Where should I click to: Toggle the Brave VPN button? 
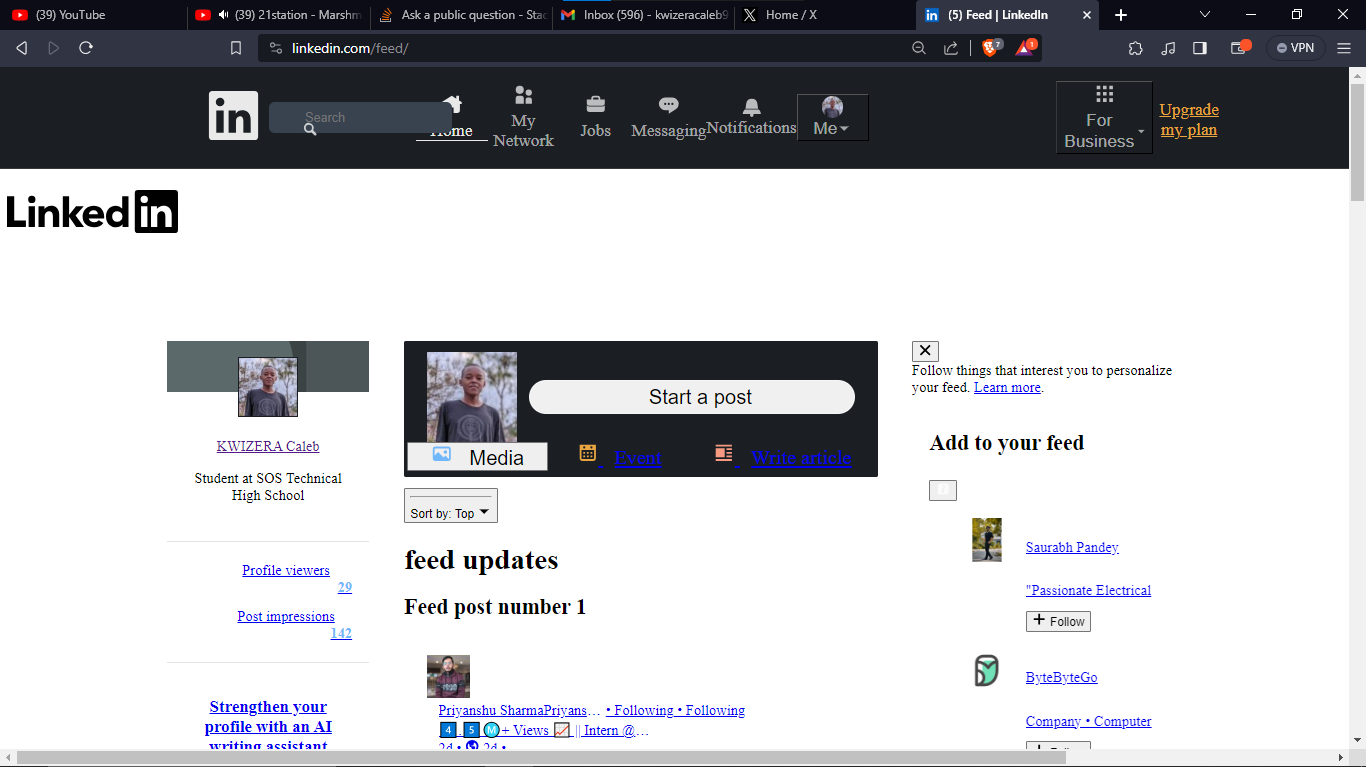pos(1296,48)
